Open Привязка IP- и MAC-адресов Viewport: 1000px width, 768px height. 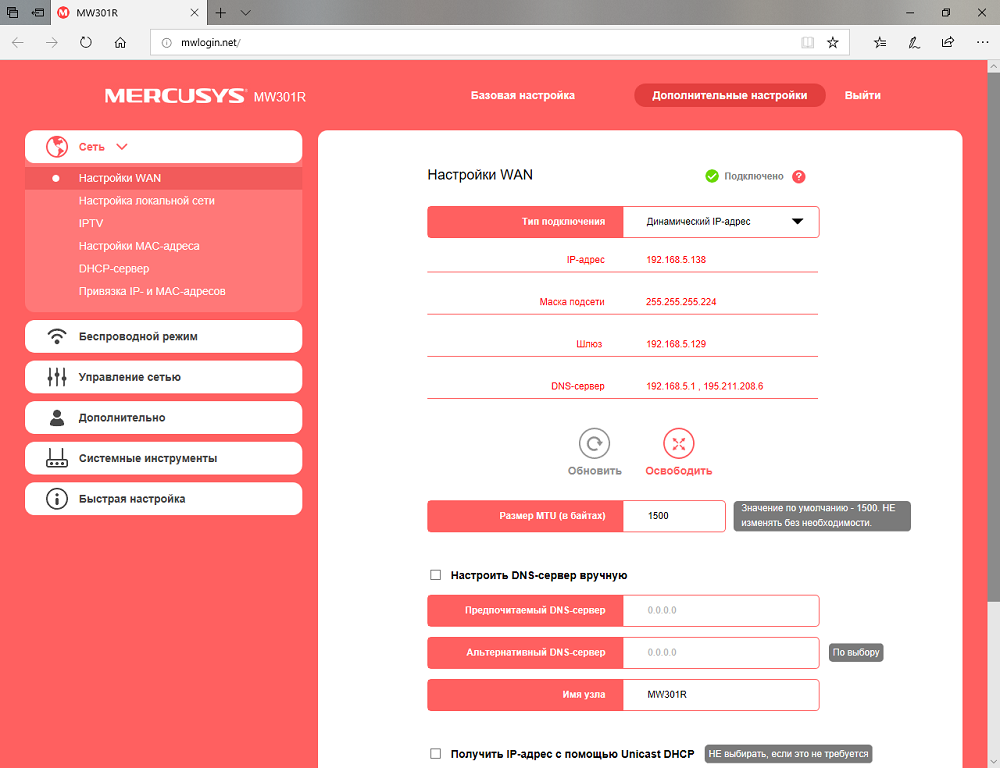pyautogui.click(x=152, y=292)
